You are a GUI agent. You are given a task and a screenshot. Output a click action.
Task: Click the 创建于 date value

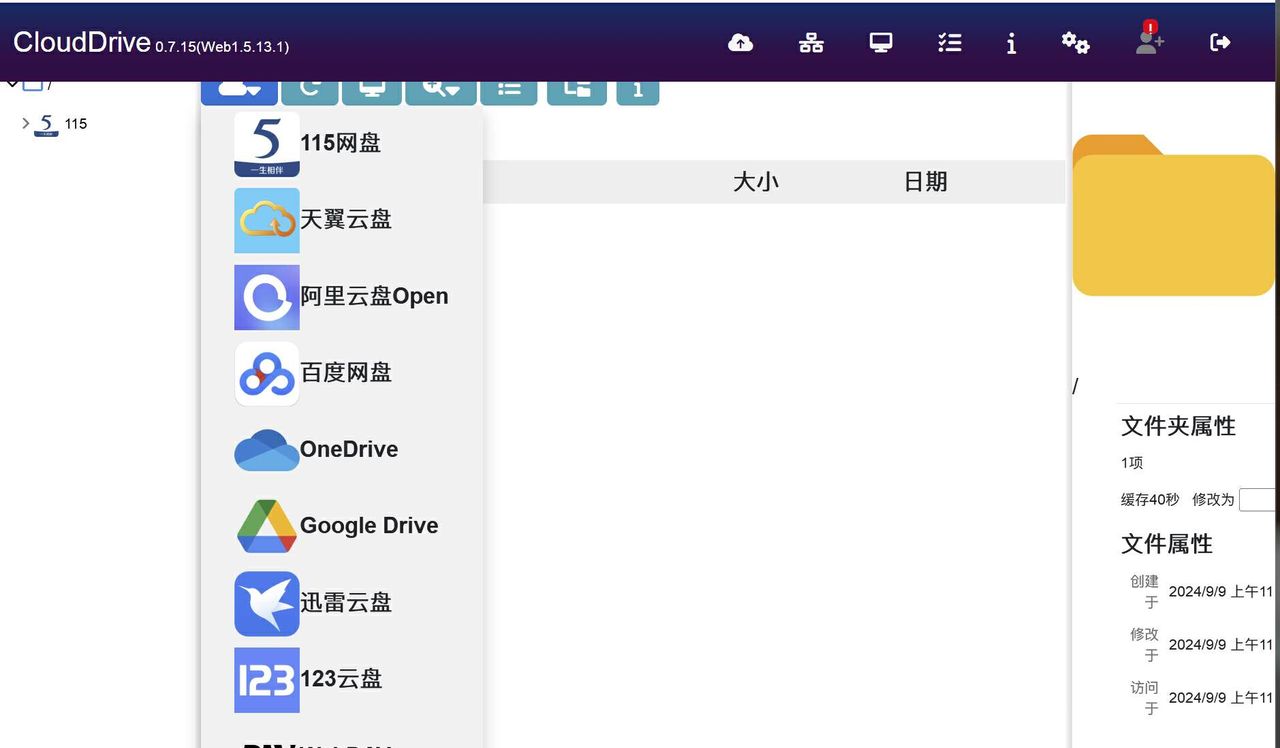(1221, 591)
